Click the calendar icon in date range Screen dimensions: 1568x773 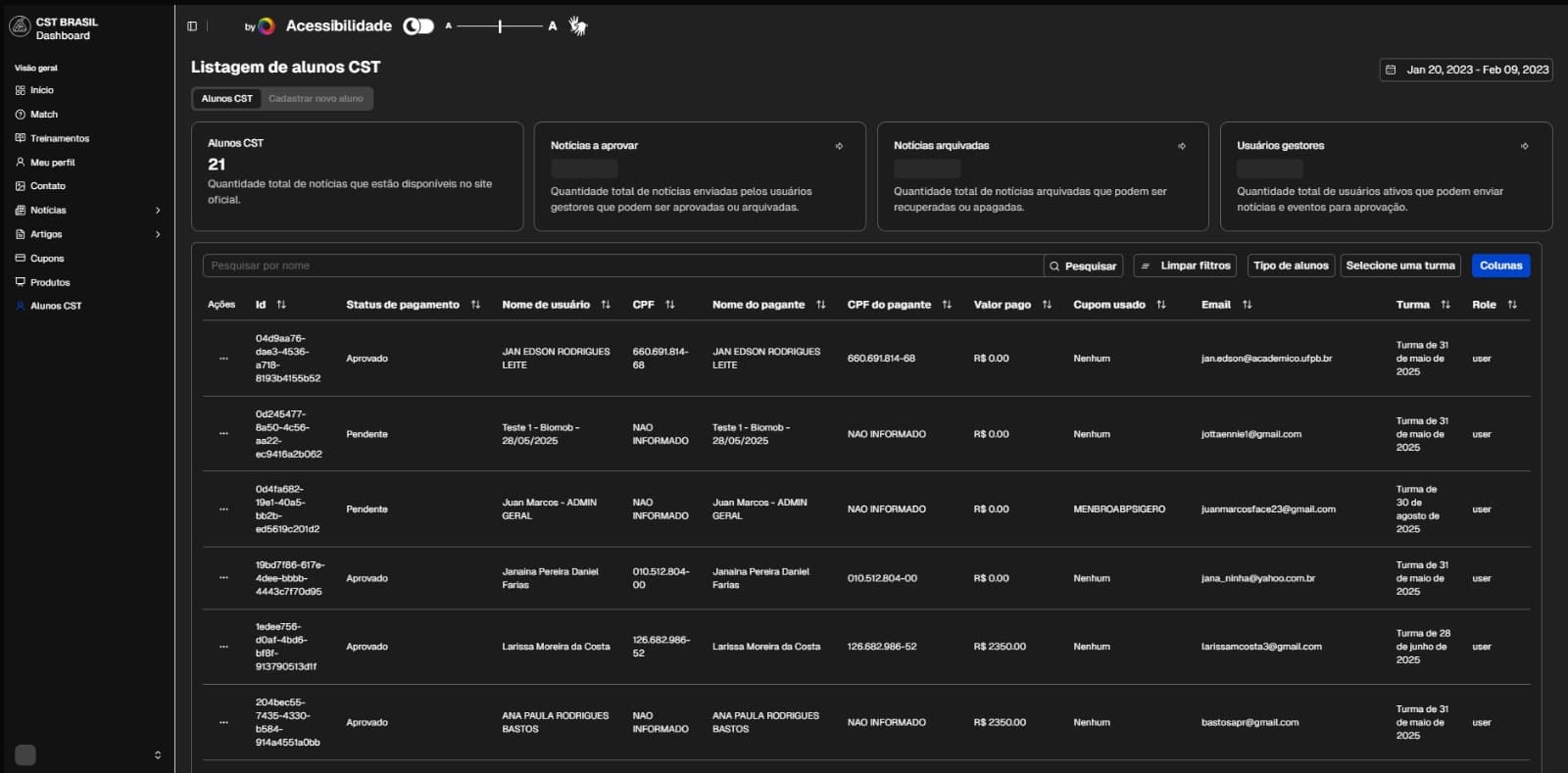pos(1391,70)
